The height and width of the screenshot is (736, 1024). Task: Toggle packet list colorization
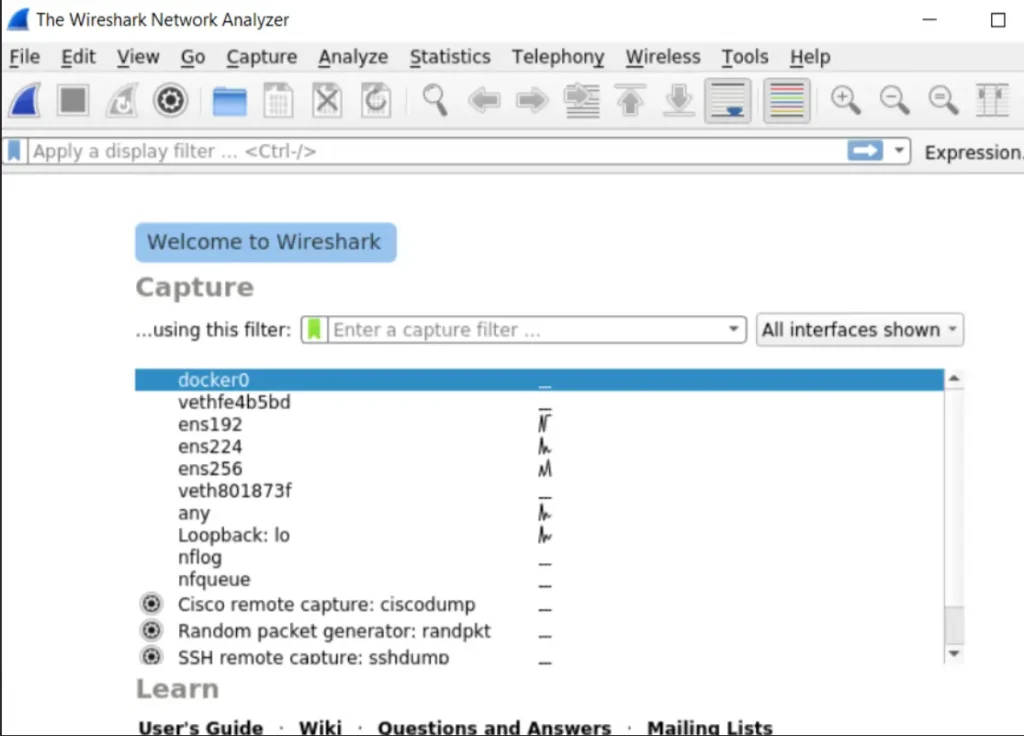786,101
